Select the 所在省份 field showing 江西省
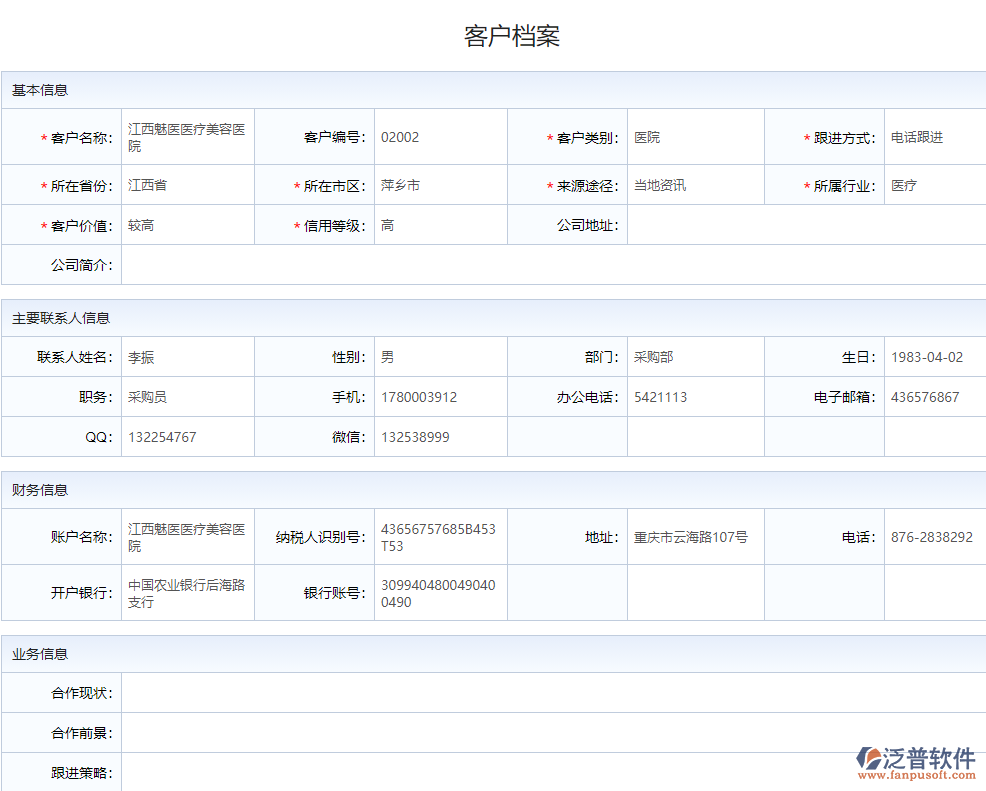 (x=187, y=185)
